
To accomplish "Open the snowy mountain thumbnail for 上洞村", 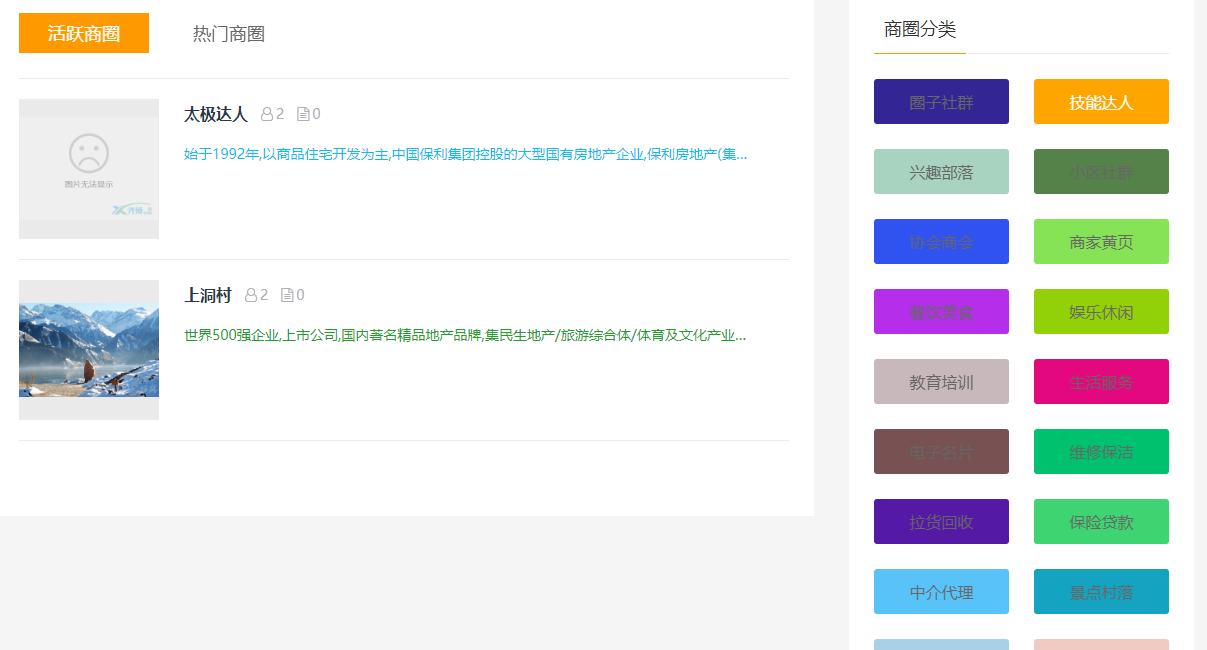I will pyautogui.click(x=89, y=350).
